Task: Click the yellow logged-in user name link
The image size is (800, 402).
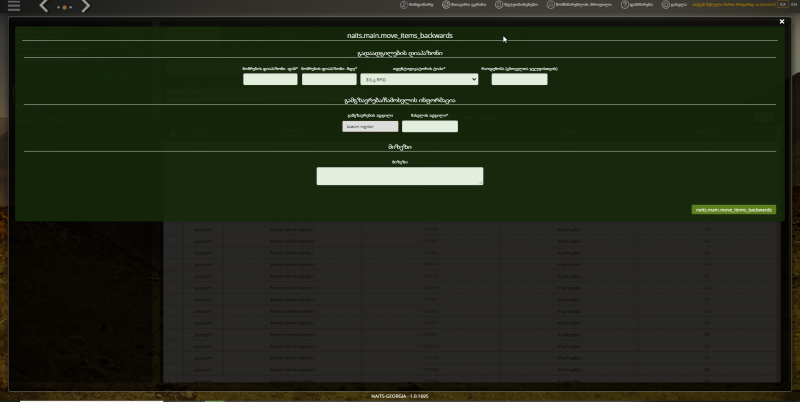Action: coord(734,5)
